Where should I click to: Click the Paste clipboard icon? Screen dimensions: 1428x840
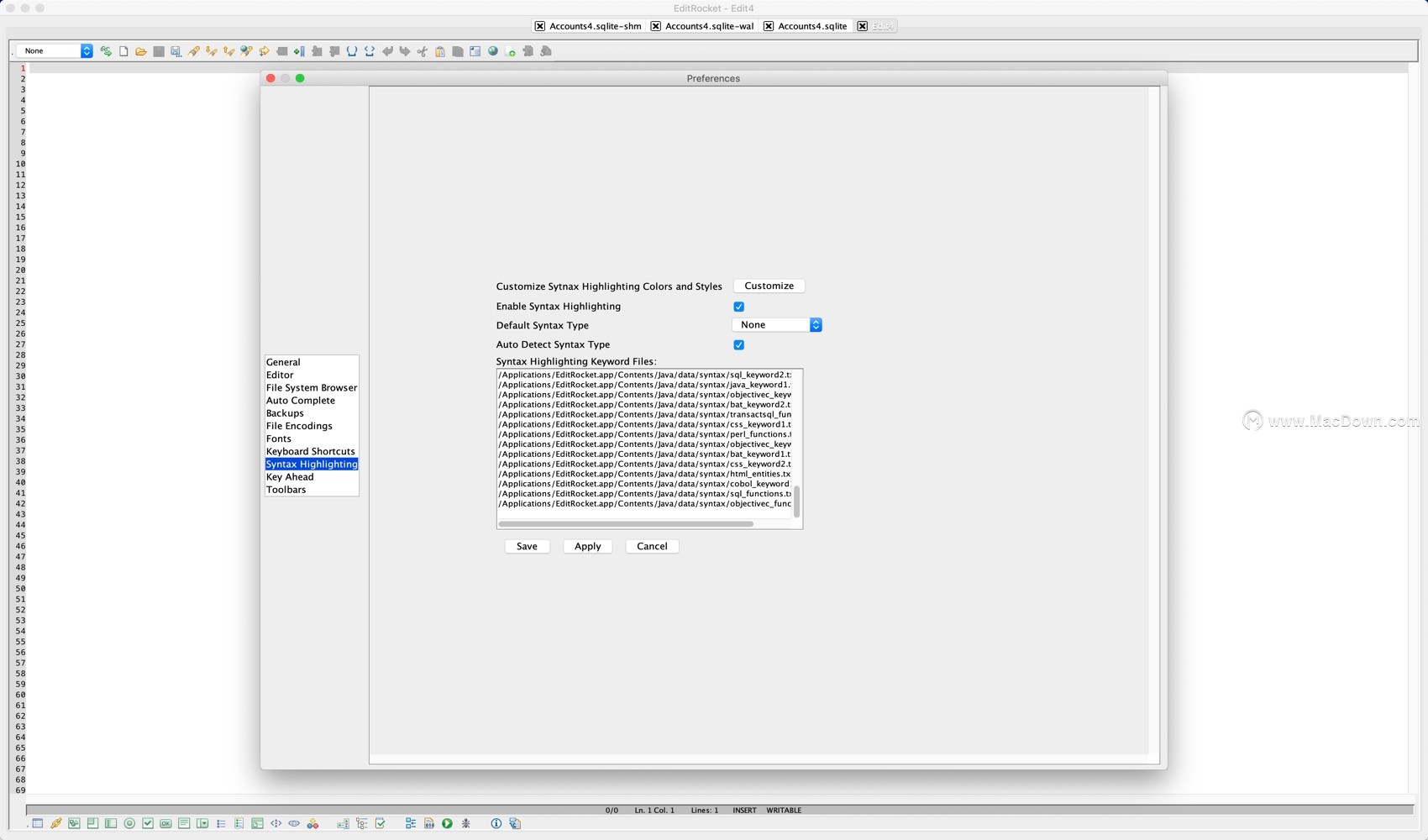[440, 51]
